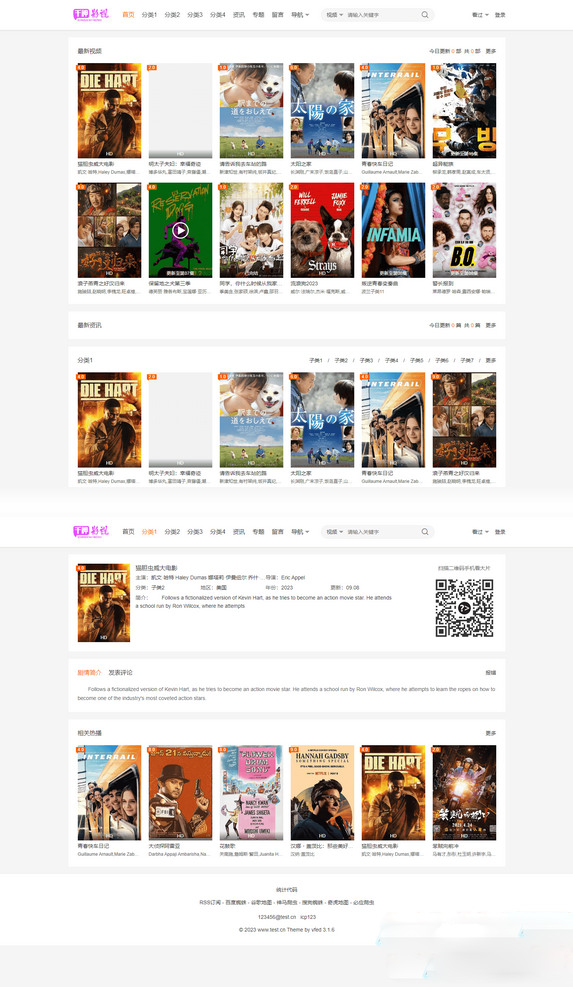Select the 剧情简介 tab
The image size is (573, 987).
(89, 672)
